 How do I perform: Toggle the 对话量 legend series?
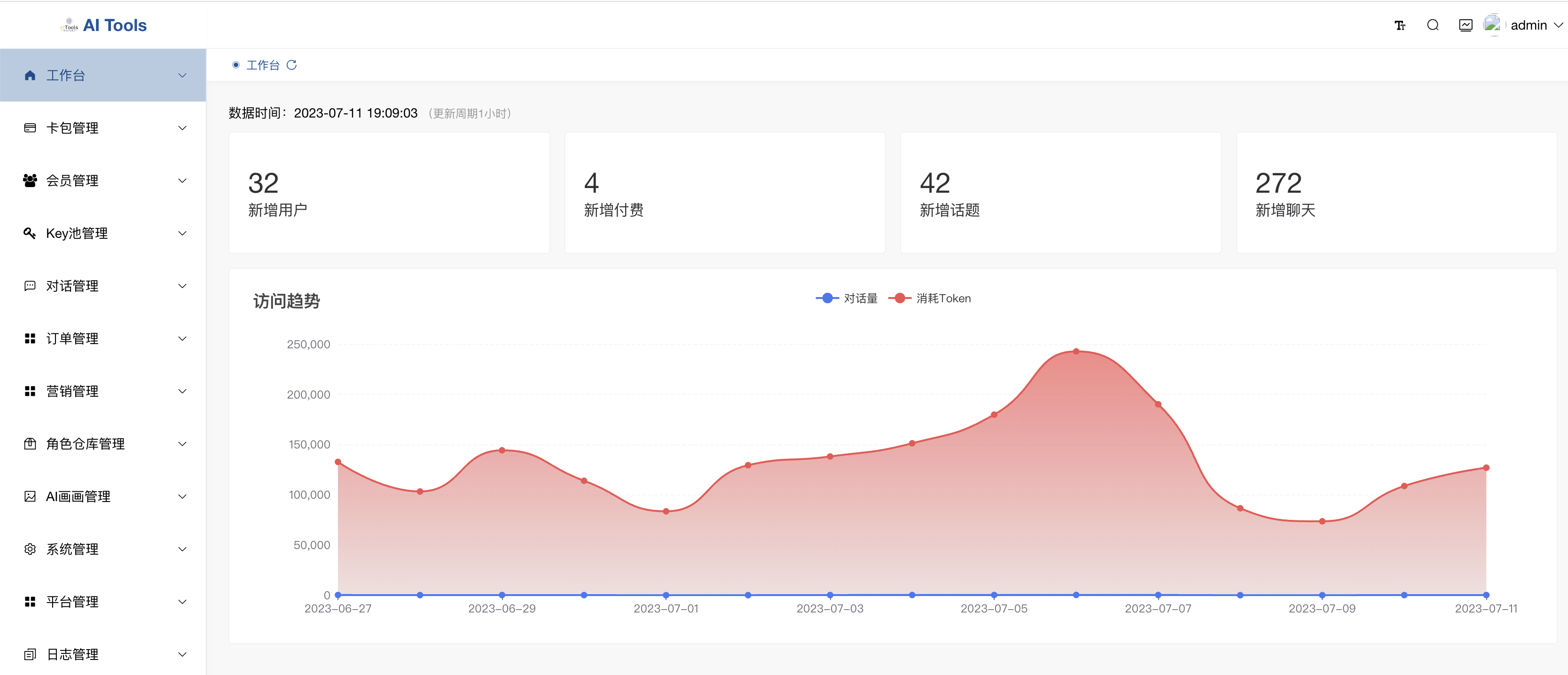point(847,298)
